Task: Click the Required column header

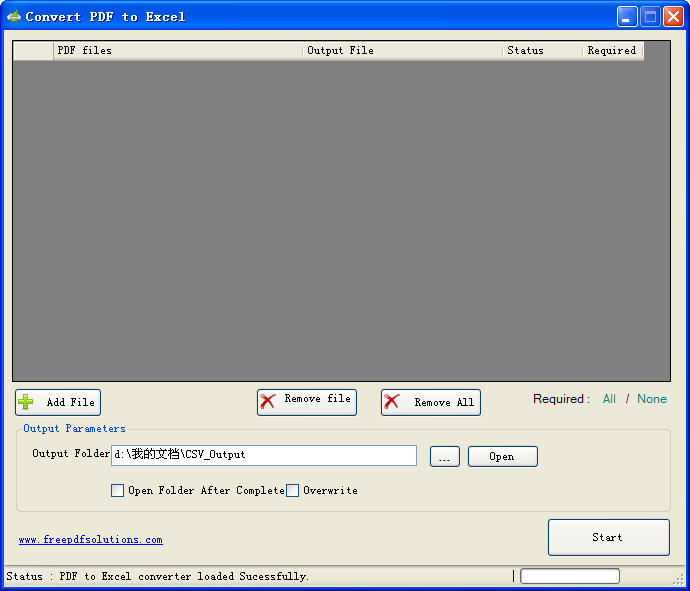Action: (x=612, y=50)
